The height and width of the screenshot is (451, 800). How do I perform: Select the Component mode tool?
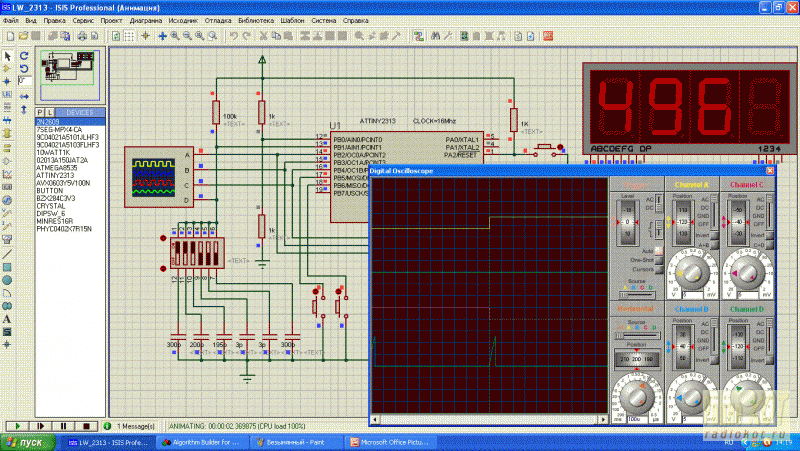[x=7, y=68]
